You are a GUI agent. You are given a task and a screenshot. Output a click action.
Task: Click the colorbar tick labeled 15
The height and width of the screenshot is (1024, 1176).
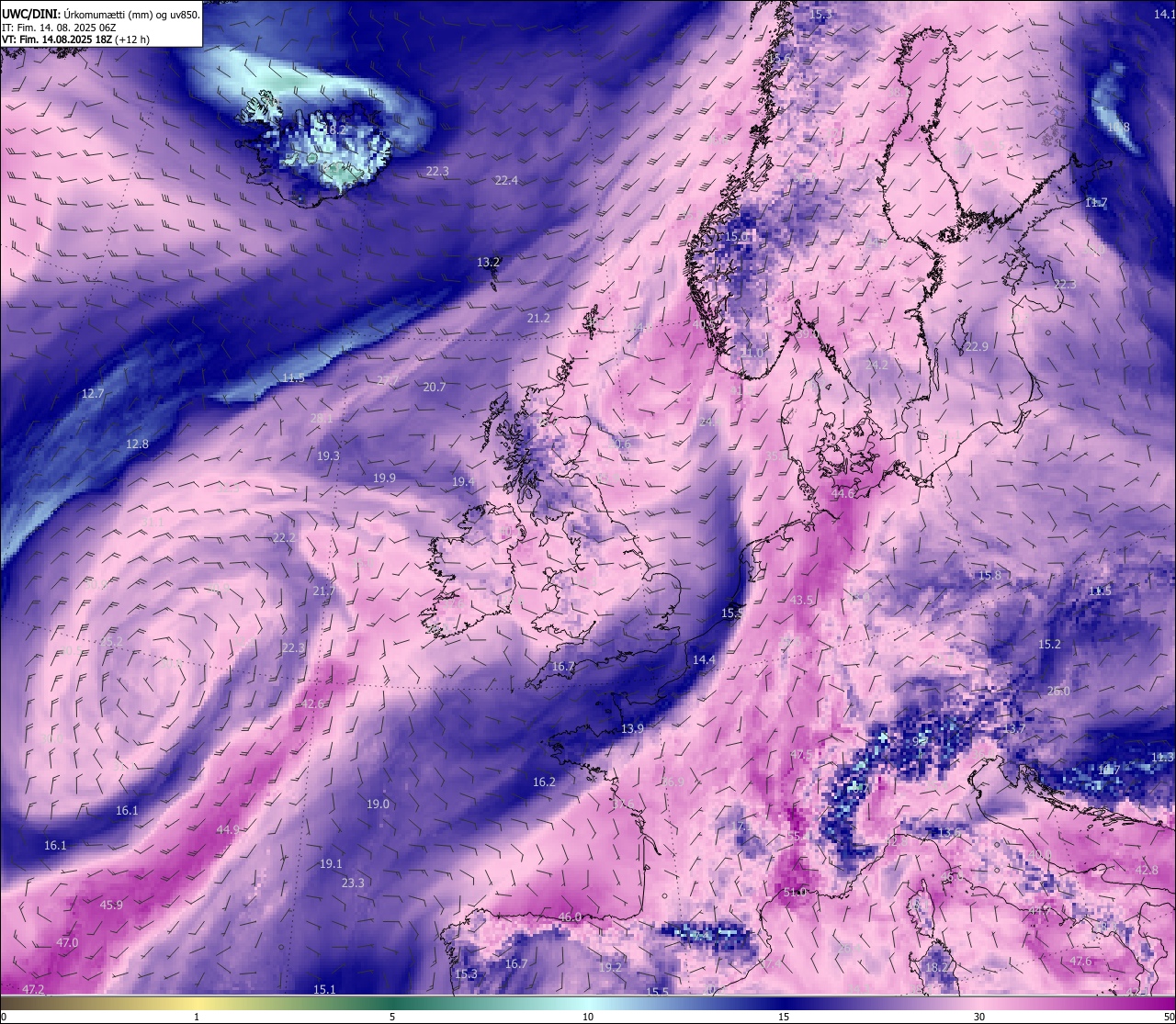click(784, 1017)
